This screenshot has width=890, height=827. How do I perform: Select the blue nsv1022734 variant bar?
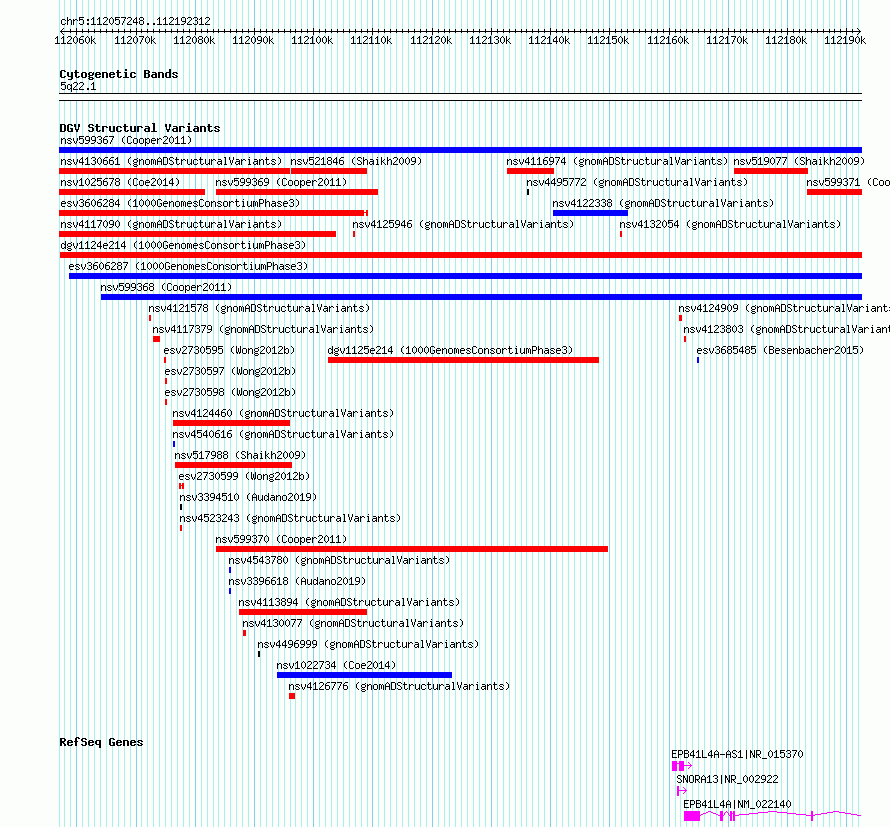364,675
